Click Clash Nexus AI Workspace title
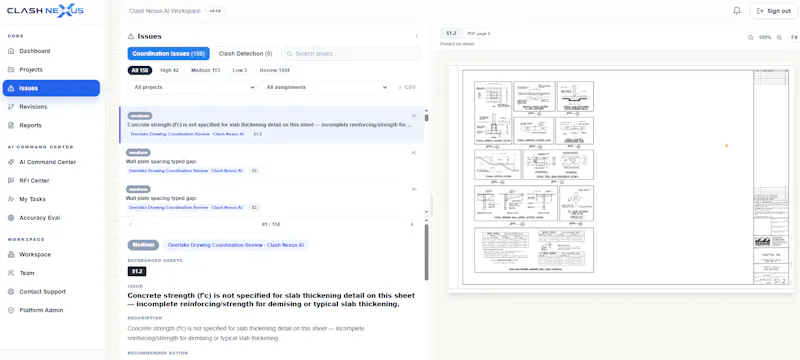 tap(165, 11)
